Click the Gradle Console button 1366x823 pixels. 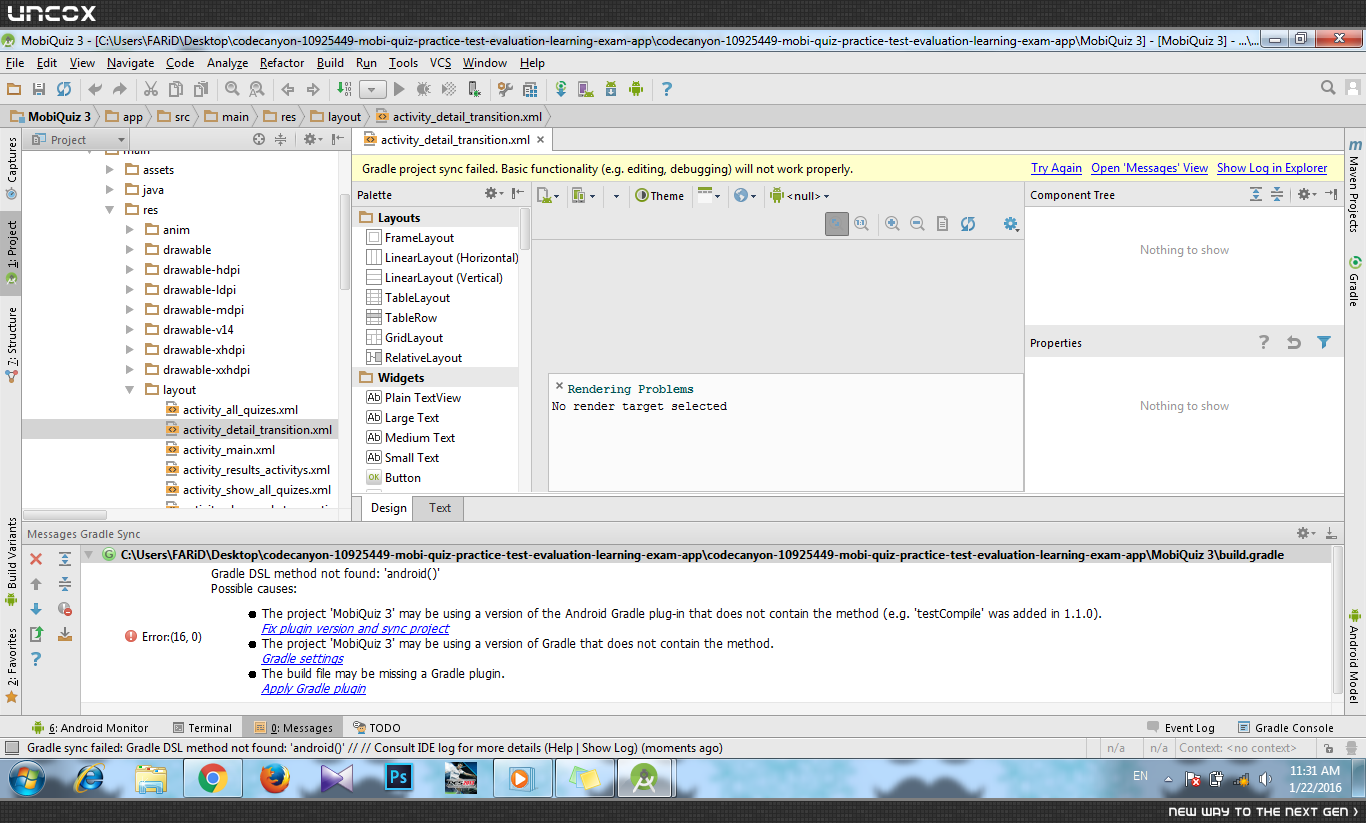tap(1286, 728)
